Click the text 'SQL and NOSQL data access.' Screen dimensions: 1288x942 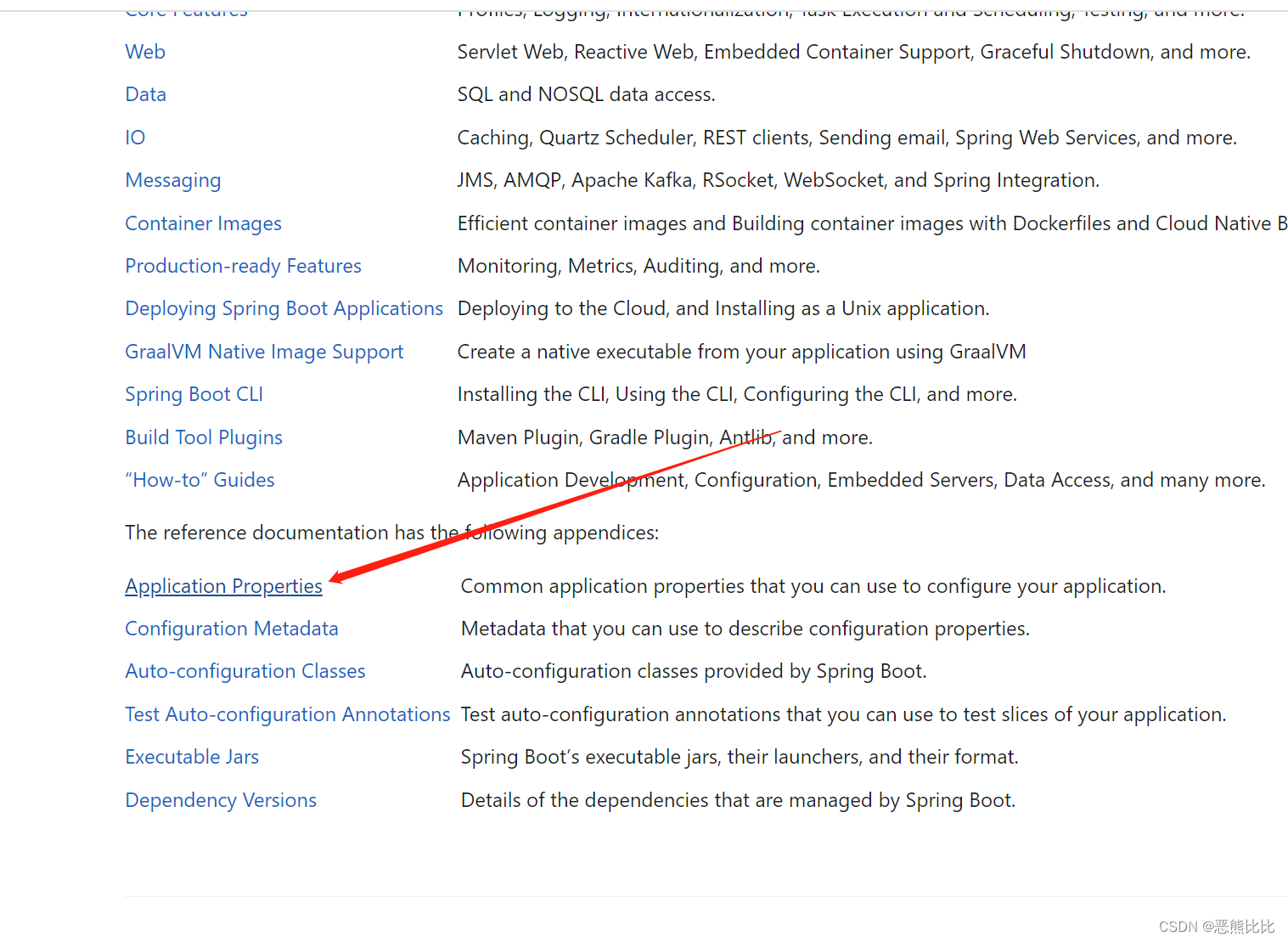click(x=587, y=94)
